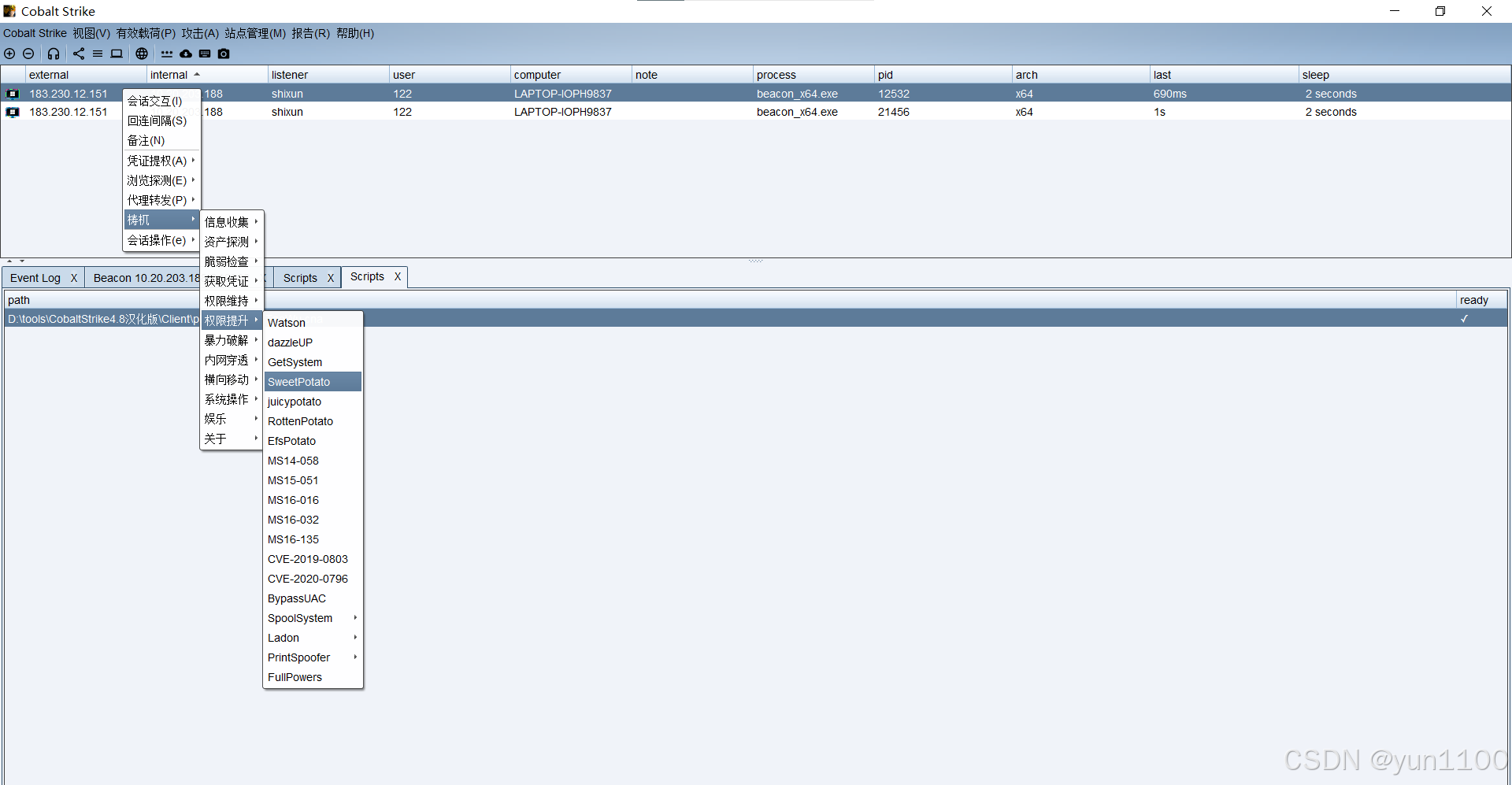This screenshot has height=785, width=1512.
Task: Toggle ready checkmark for loaded script
Action: pyautogui.click(x=1464, y=319)
